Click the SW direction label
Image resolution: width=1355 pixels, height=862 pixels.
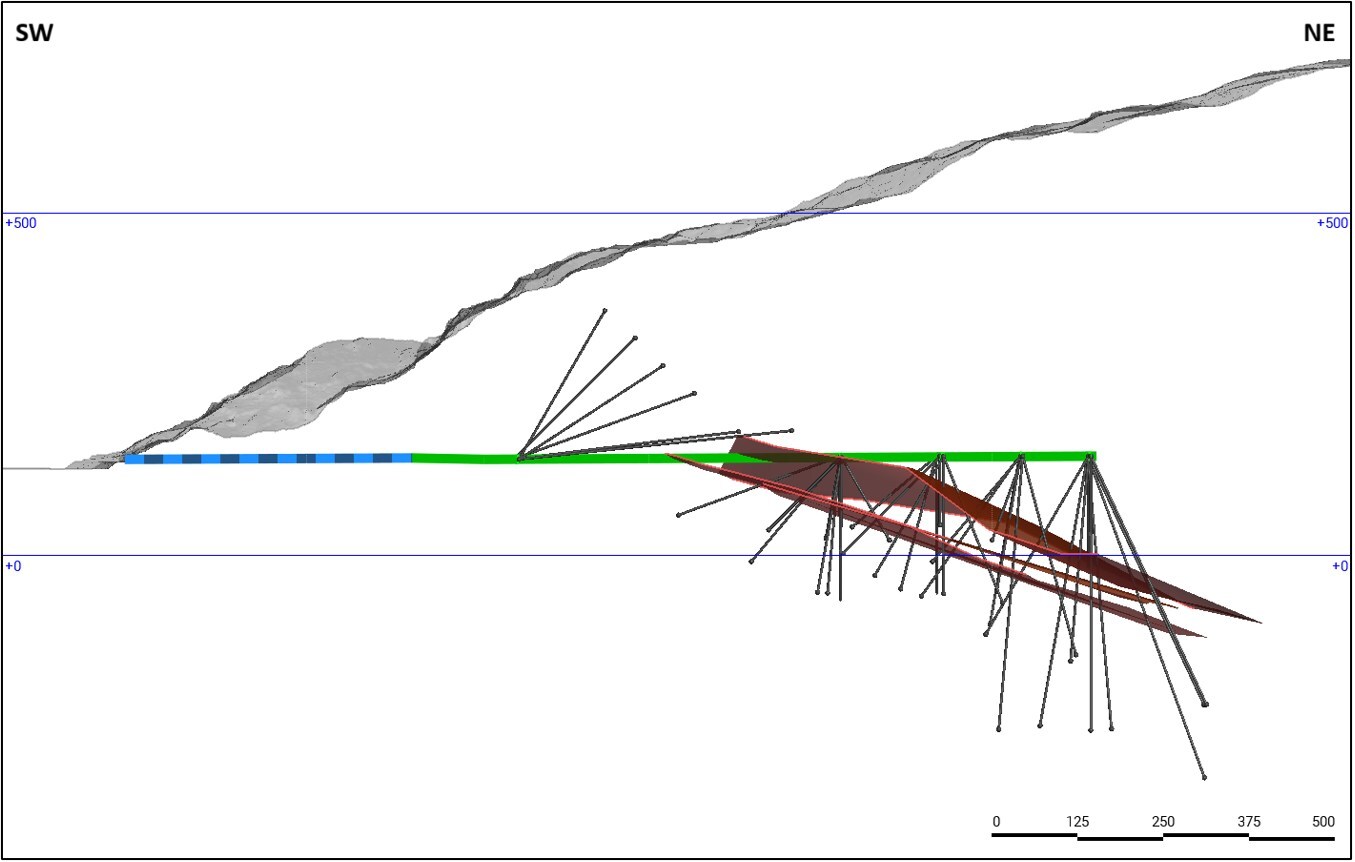tap(33, 33)
